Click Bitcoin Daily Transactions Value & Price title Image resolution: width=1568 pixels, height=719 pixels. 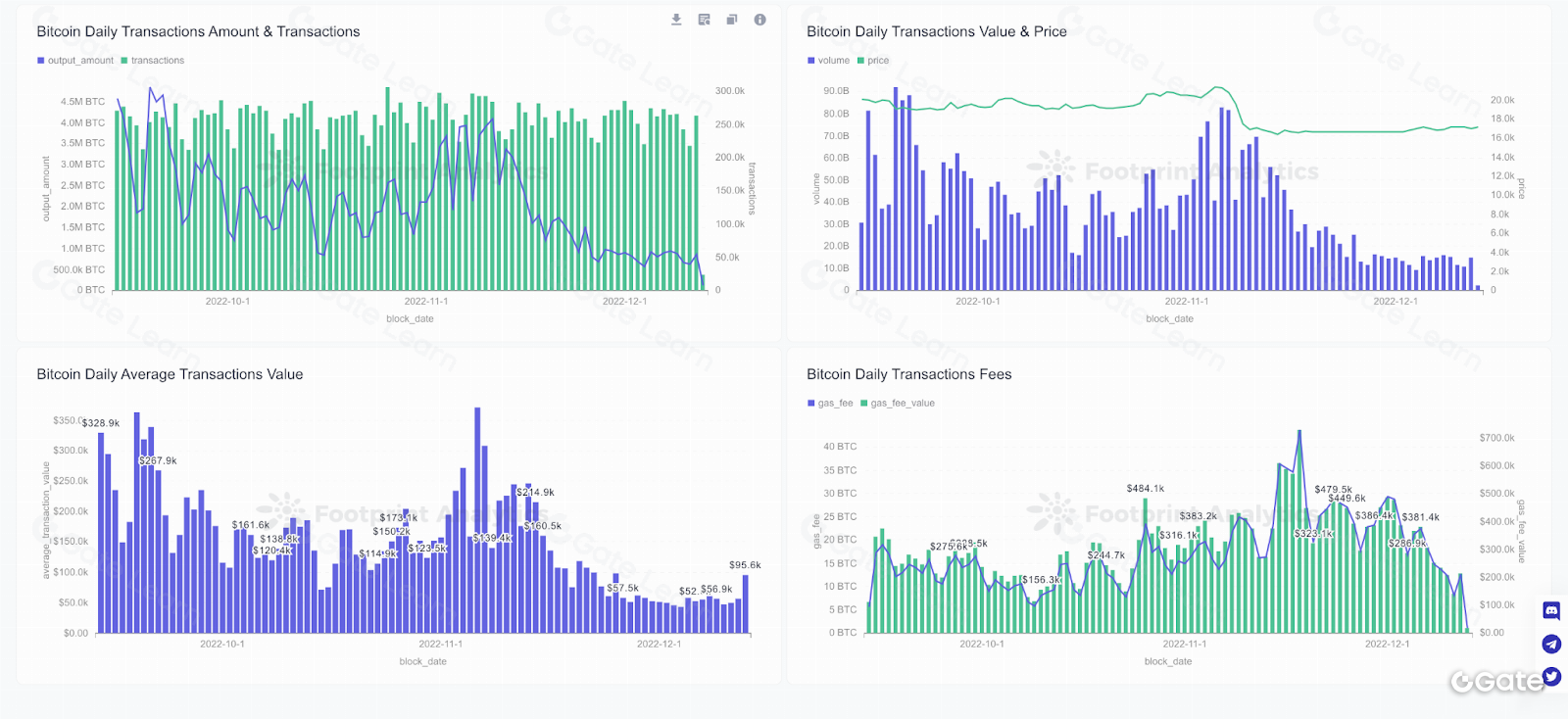[936, 31]
